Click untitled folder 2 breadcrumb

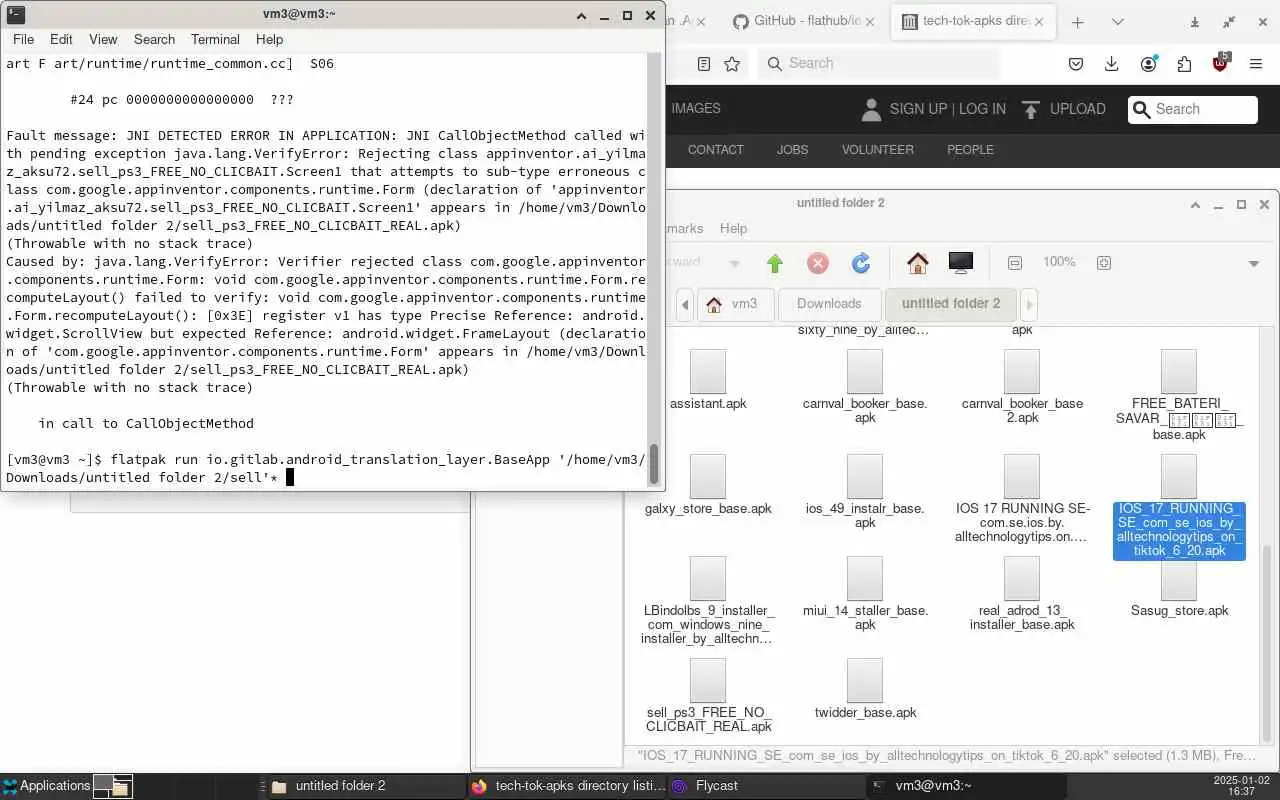(x=950, y=304)
